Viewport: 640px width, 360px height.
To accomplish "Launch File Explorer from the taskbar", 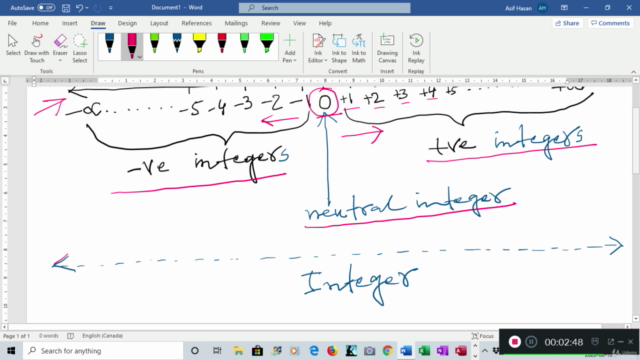I will pyautogui.click(x=238, y=351).
